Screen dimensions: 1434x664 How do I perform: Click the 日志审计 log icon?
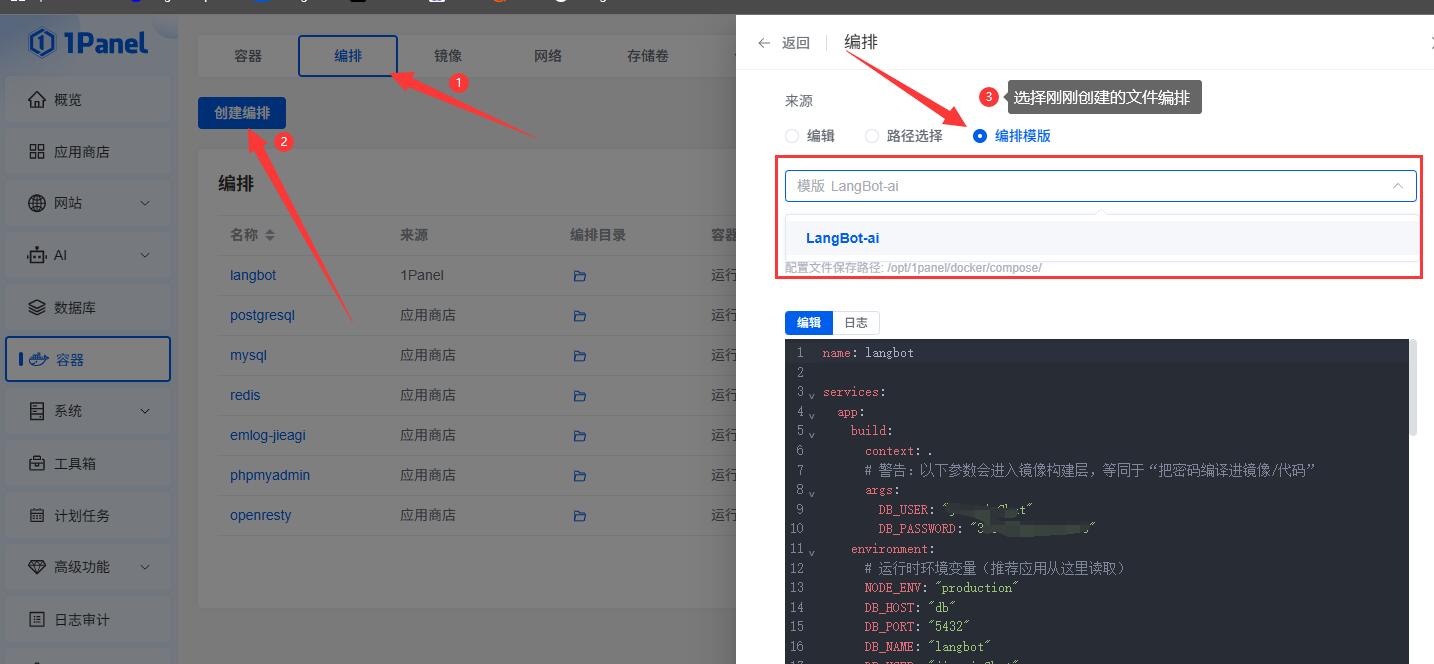click(37, 619)
